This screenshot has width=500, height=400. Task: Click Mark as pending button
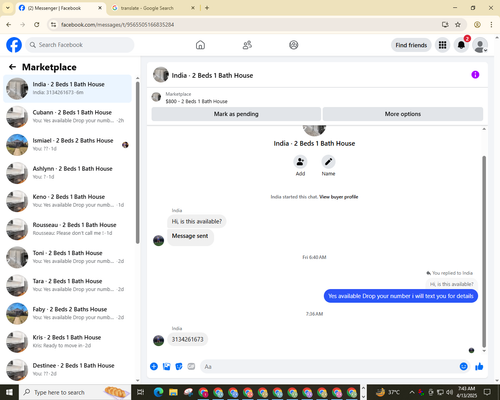pyautogui.click(x=236, y=114)
